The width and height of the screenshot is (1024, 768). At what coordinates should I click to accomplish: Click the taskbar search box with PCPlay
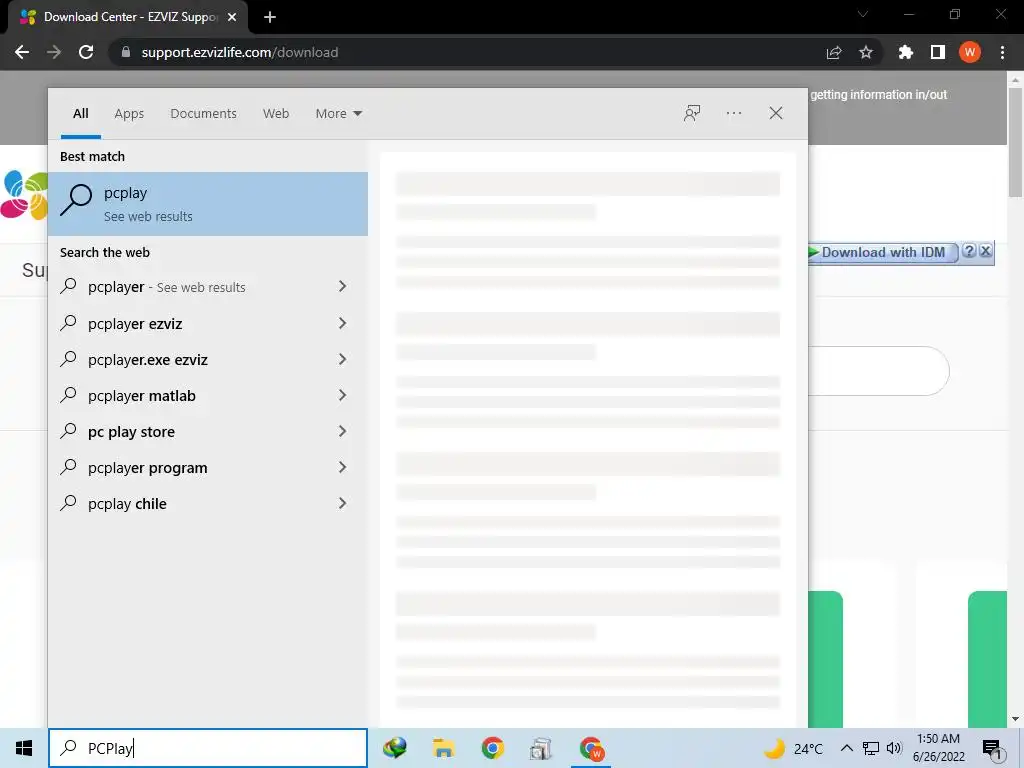pyautogui.click(x=208, y=748)
